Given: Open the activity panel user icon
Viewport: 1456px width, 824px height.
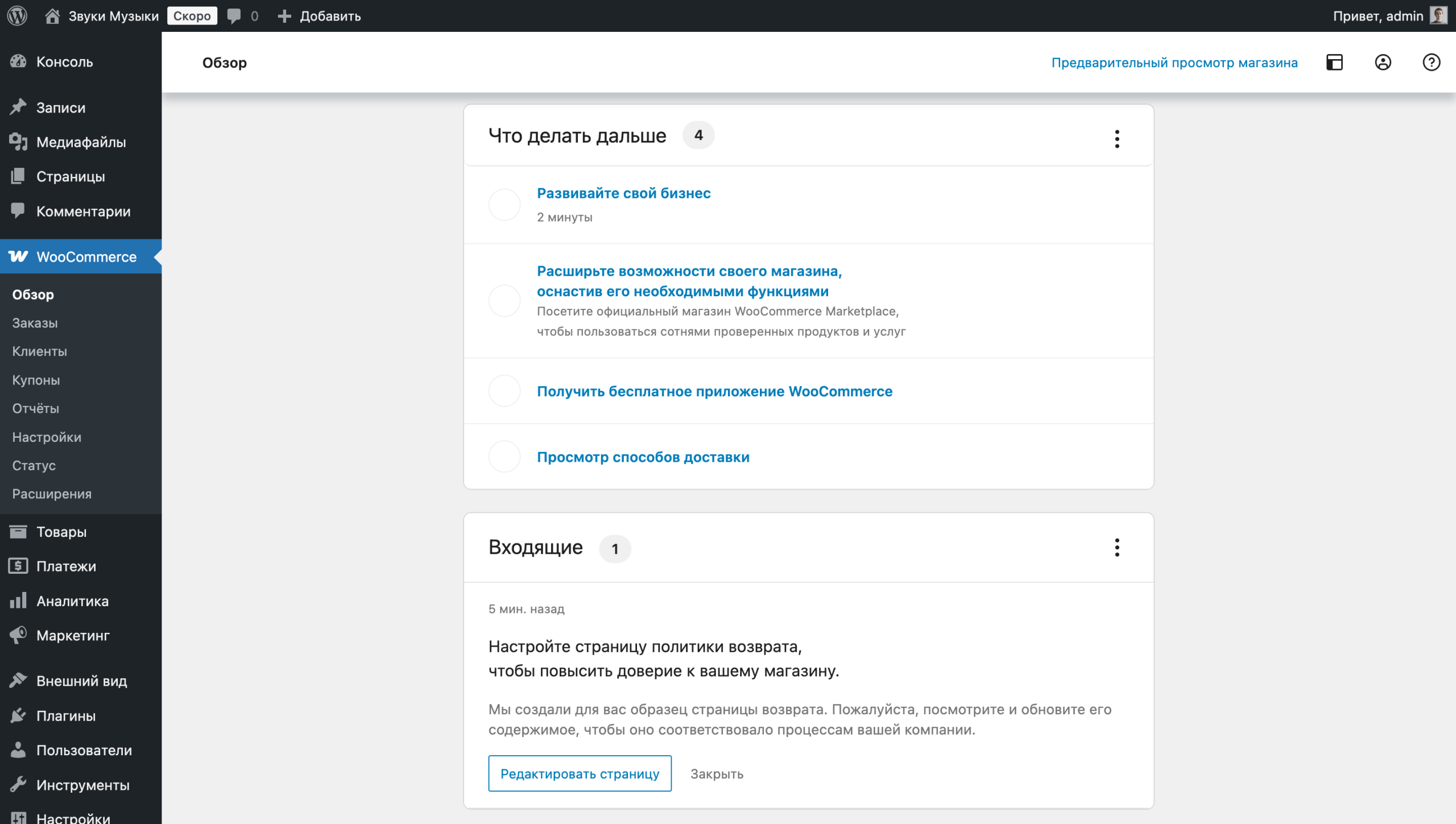Looking at the screenshot, I should pyautogui.click(x=1383, y=62).
